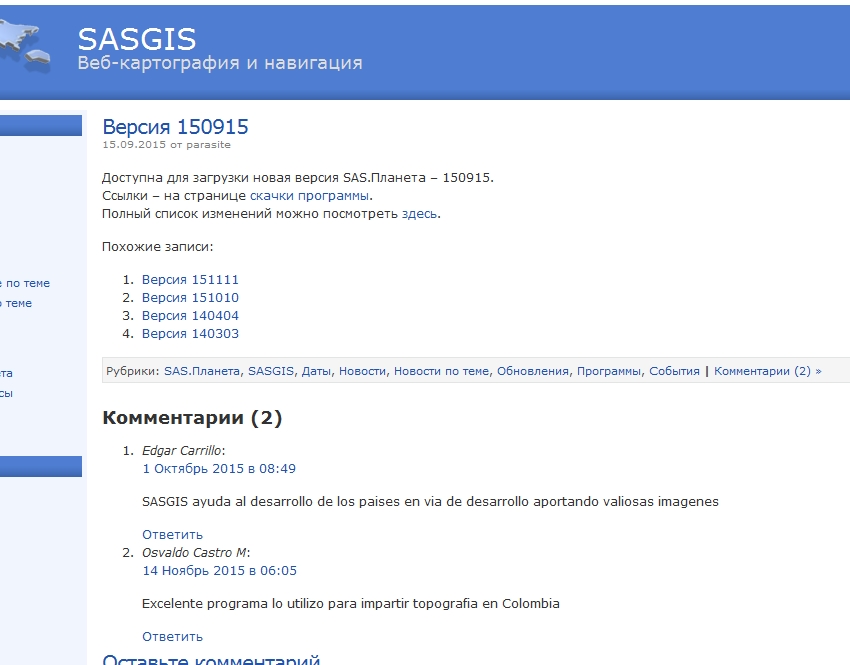Viewport: 850px width, 665px height.
Task: Follow the 'скачки программы' download link
Action: click(x=309, y=196)
